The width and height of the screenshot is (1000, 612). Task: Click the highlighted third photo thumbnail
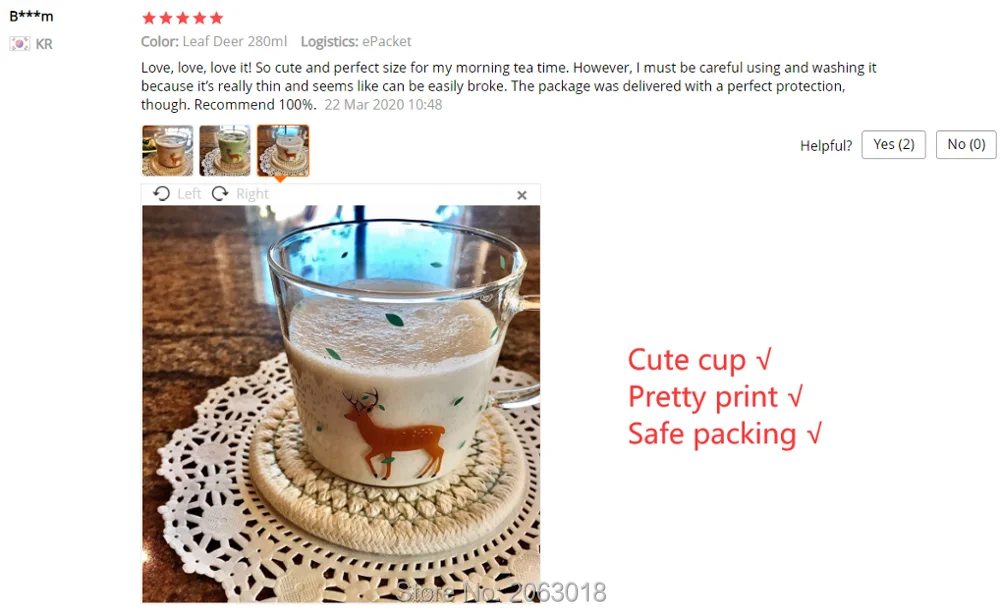tap(283, 150)
